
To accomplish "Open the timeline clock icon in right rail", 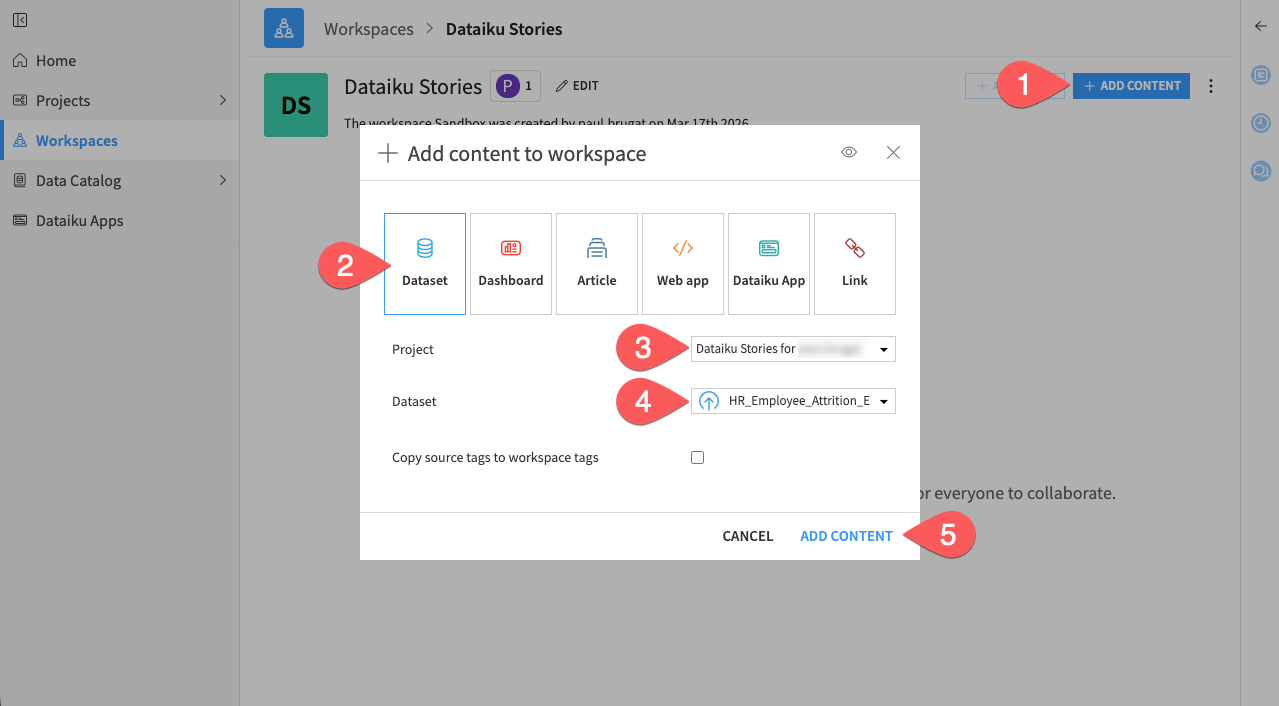I will click(x=1260, y=123).
